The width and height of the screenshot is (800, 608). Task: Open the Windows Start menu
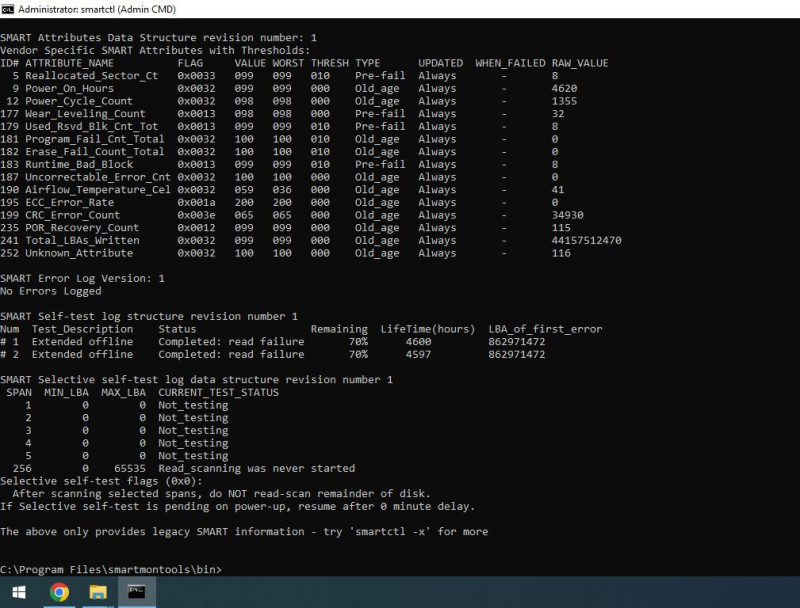(19, 592)
